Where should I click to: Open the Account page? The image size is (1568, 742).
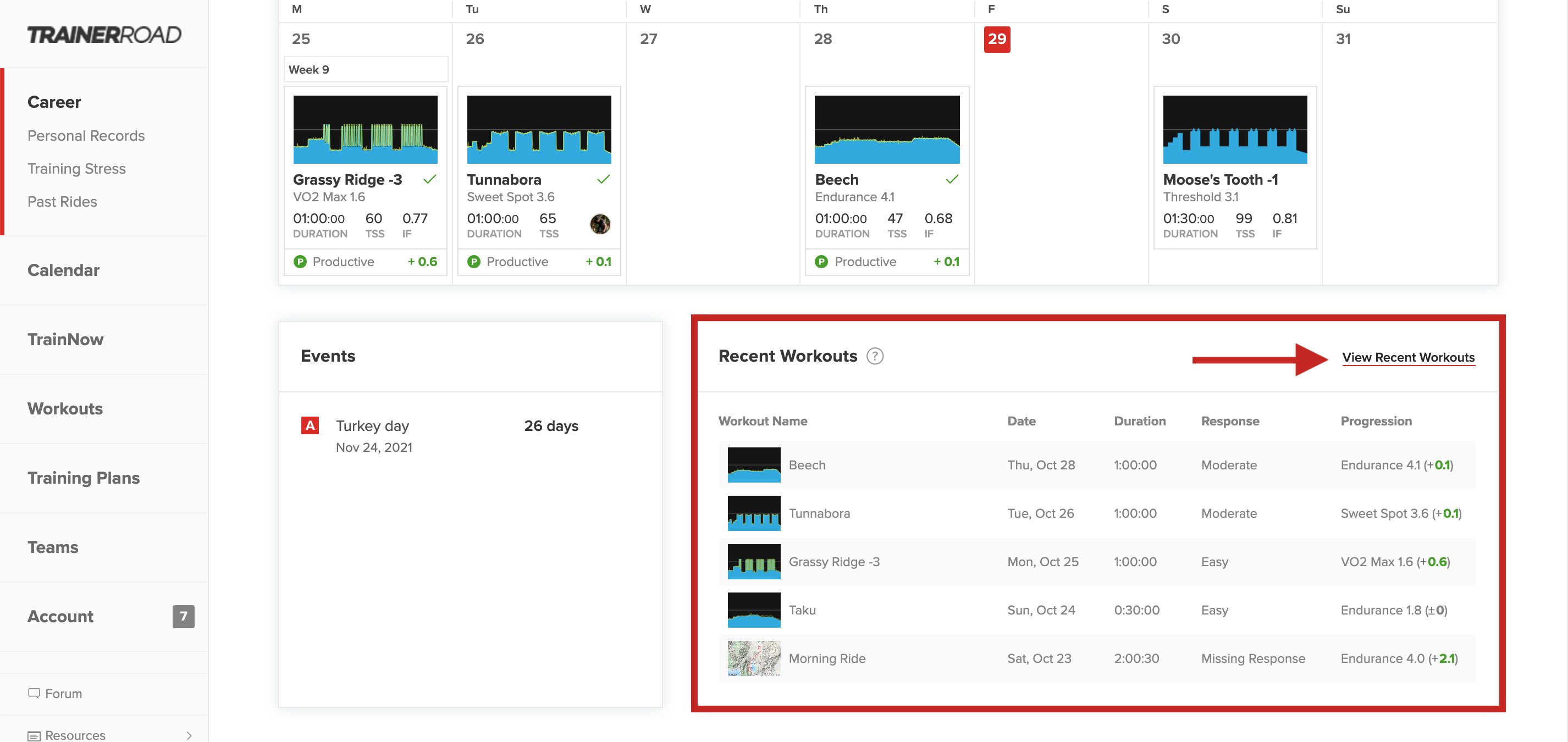tap(60, 616)
